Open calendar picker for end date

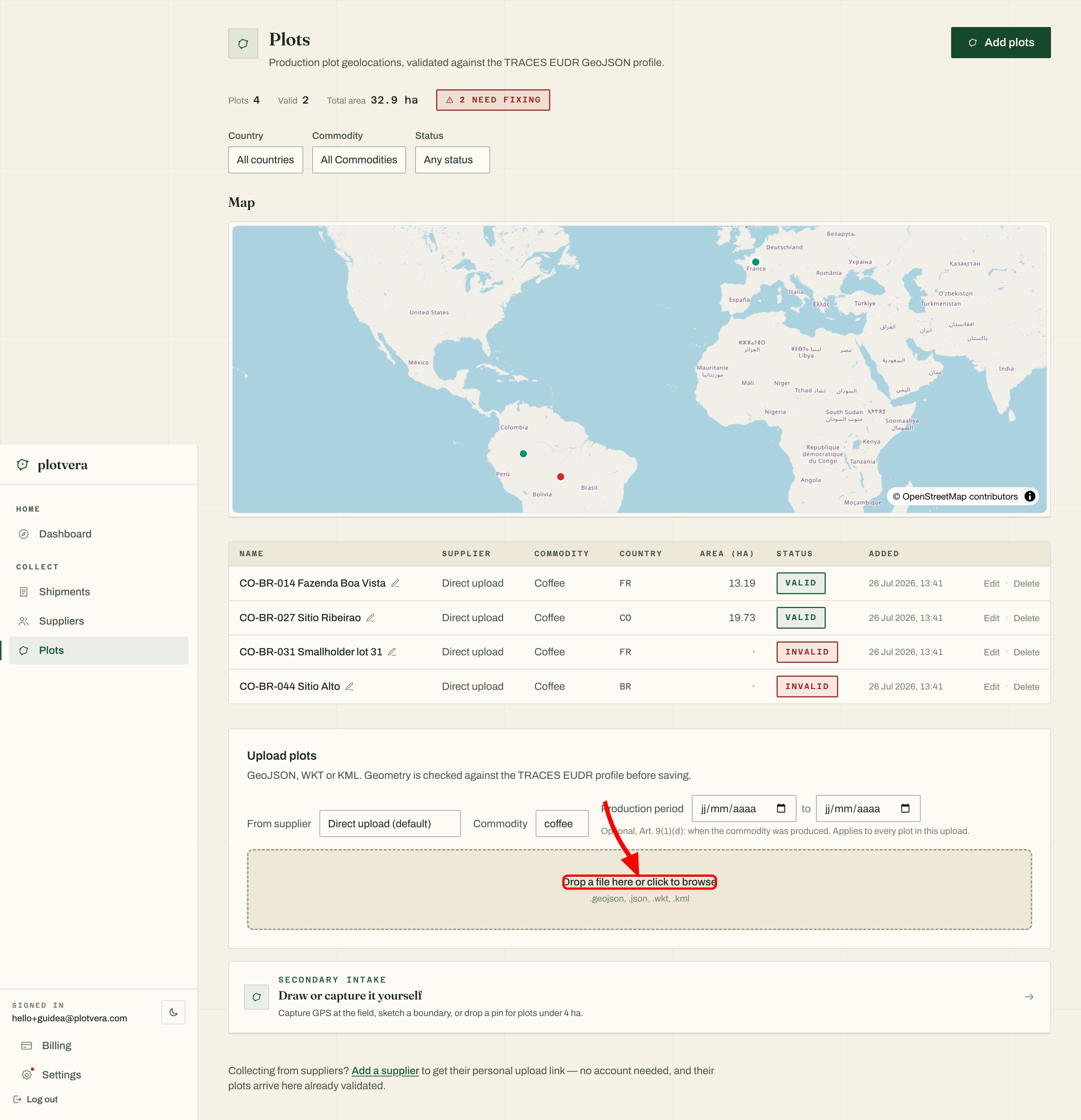[905, 808]
